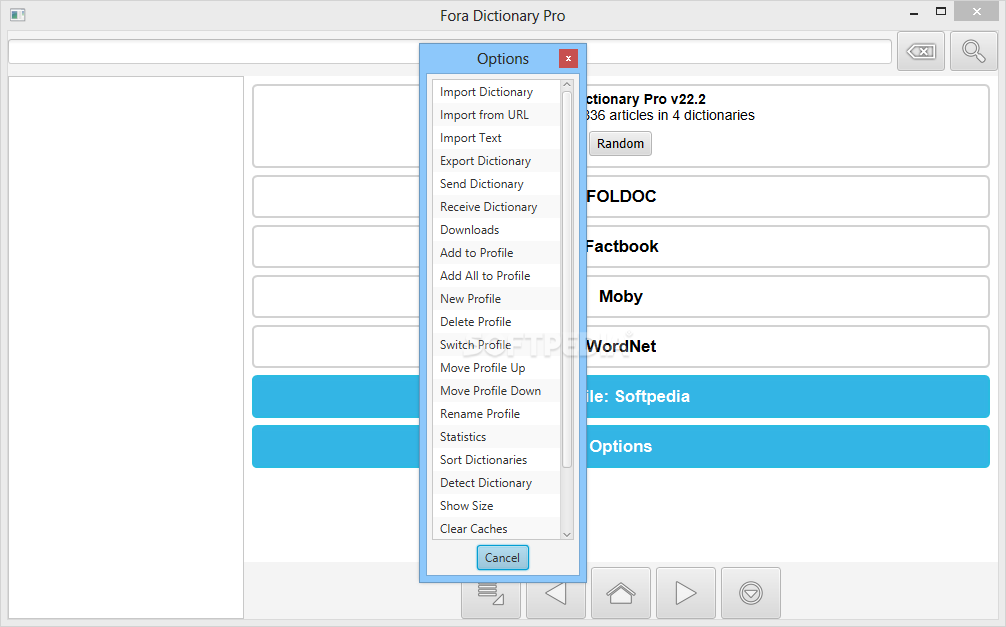Click the list menu icon in bottom toolbar
The image size is (1006, 627).
click(491, 594)
